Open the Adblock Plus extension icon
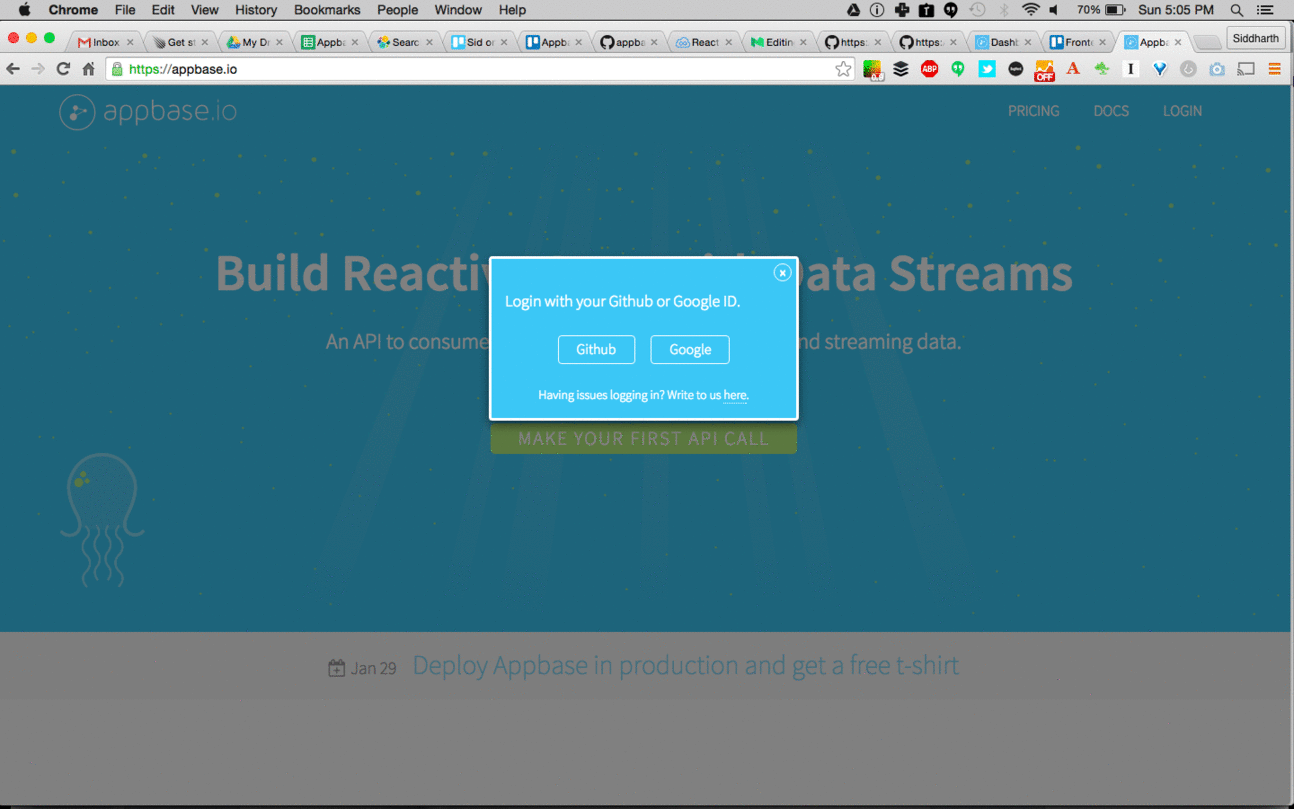1295x809 pixels. (x=929, y=69)
